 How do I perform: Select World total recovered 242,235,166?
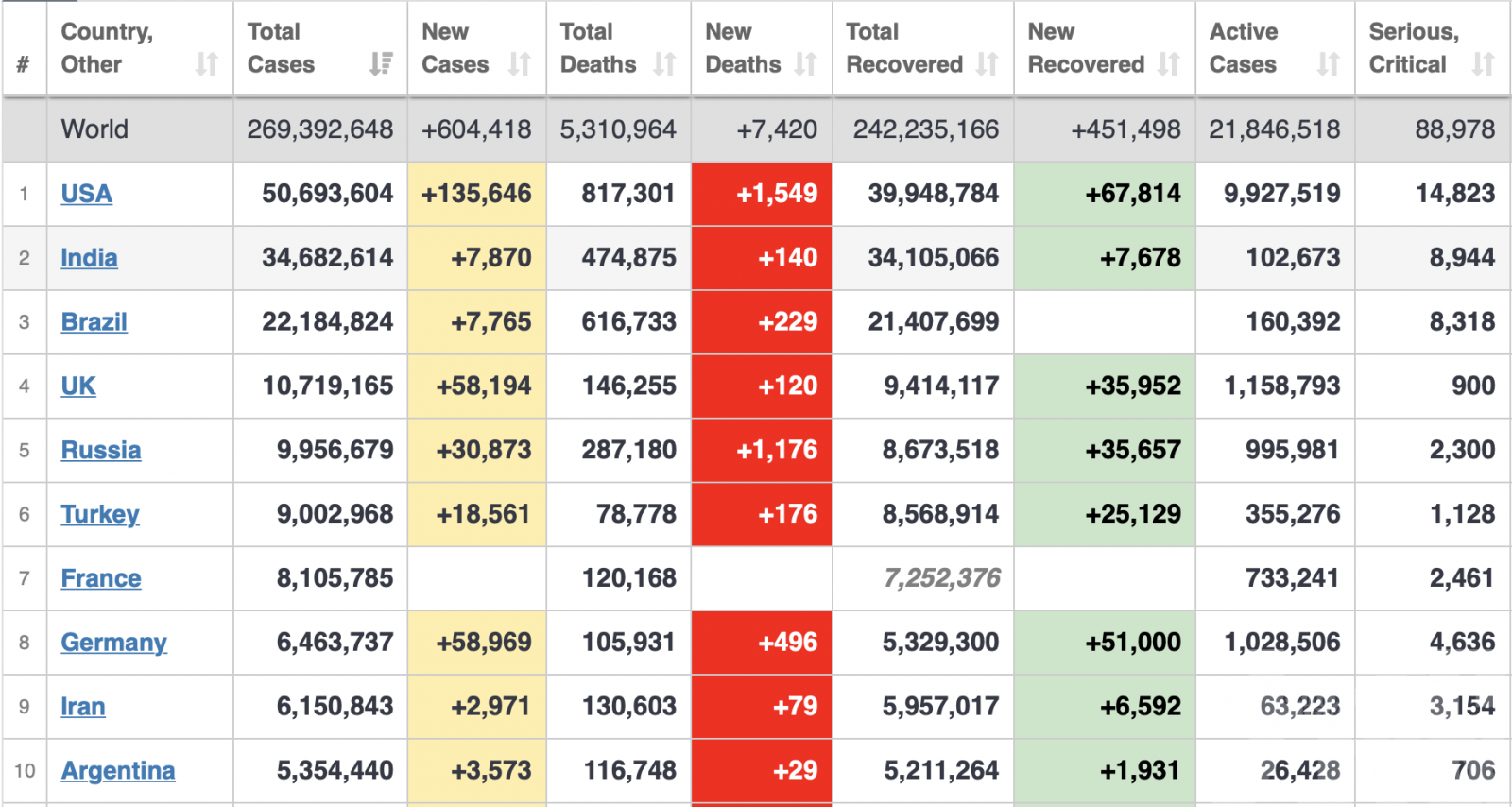click(926, 129)
